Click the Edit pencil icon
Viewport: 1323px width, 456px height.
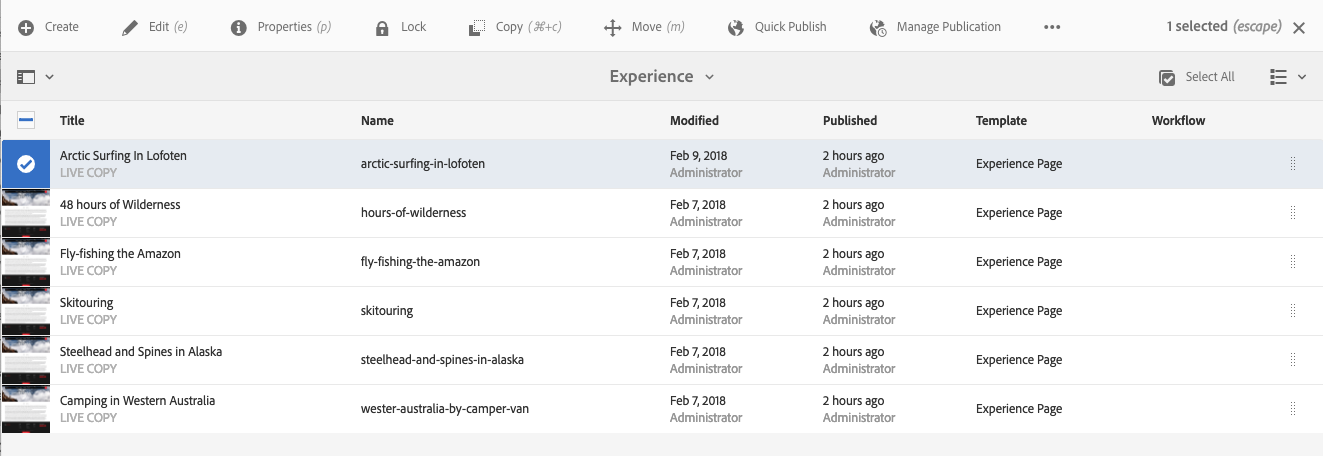tap(130, 27)
